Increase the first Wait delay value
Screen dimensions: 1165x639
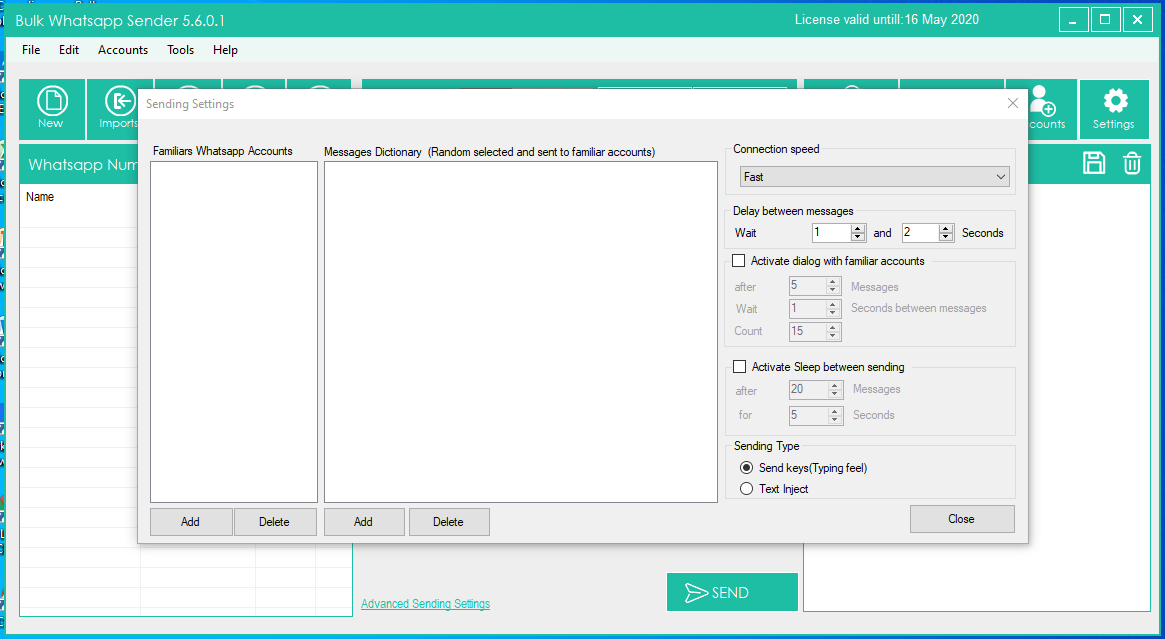858,228
